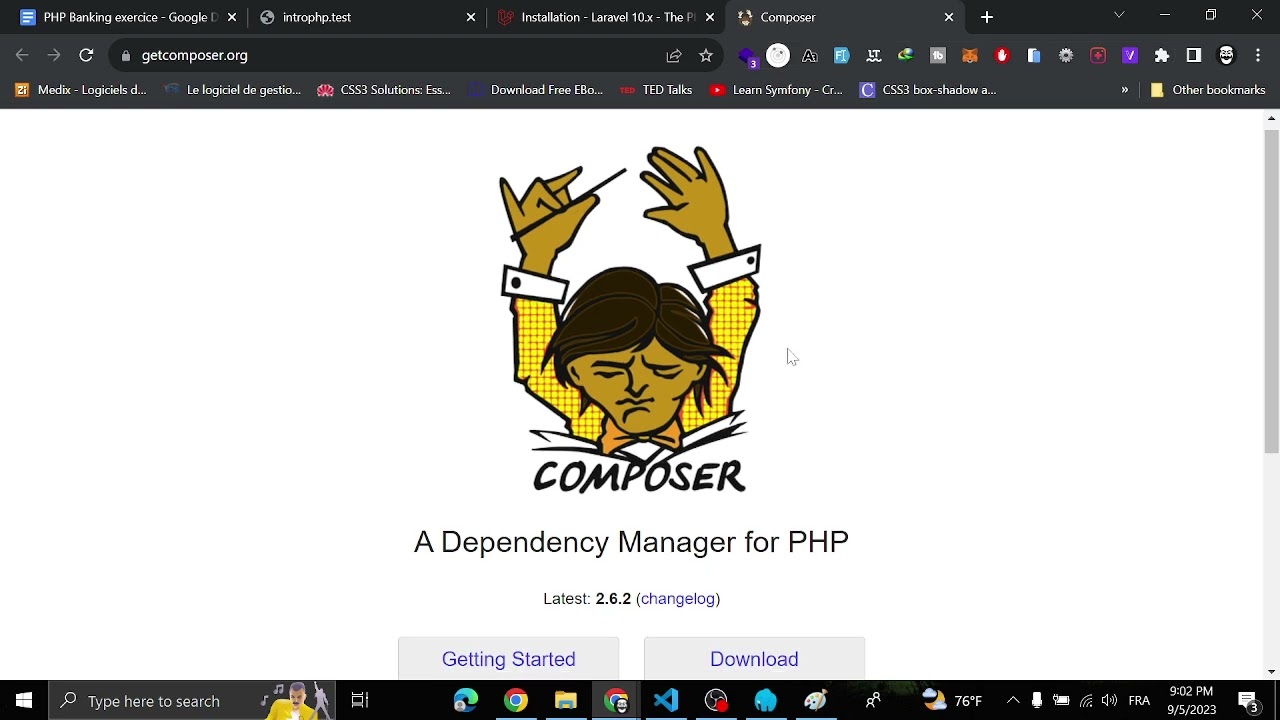Open the red hand ad blocker extension
This screenshot has height=720, width=1280.
pyautogui.click(x=1002, y=56)
